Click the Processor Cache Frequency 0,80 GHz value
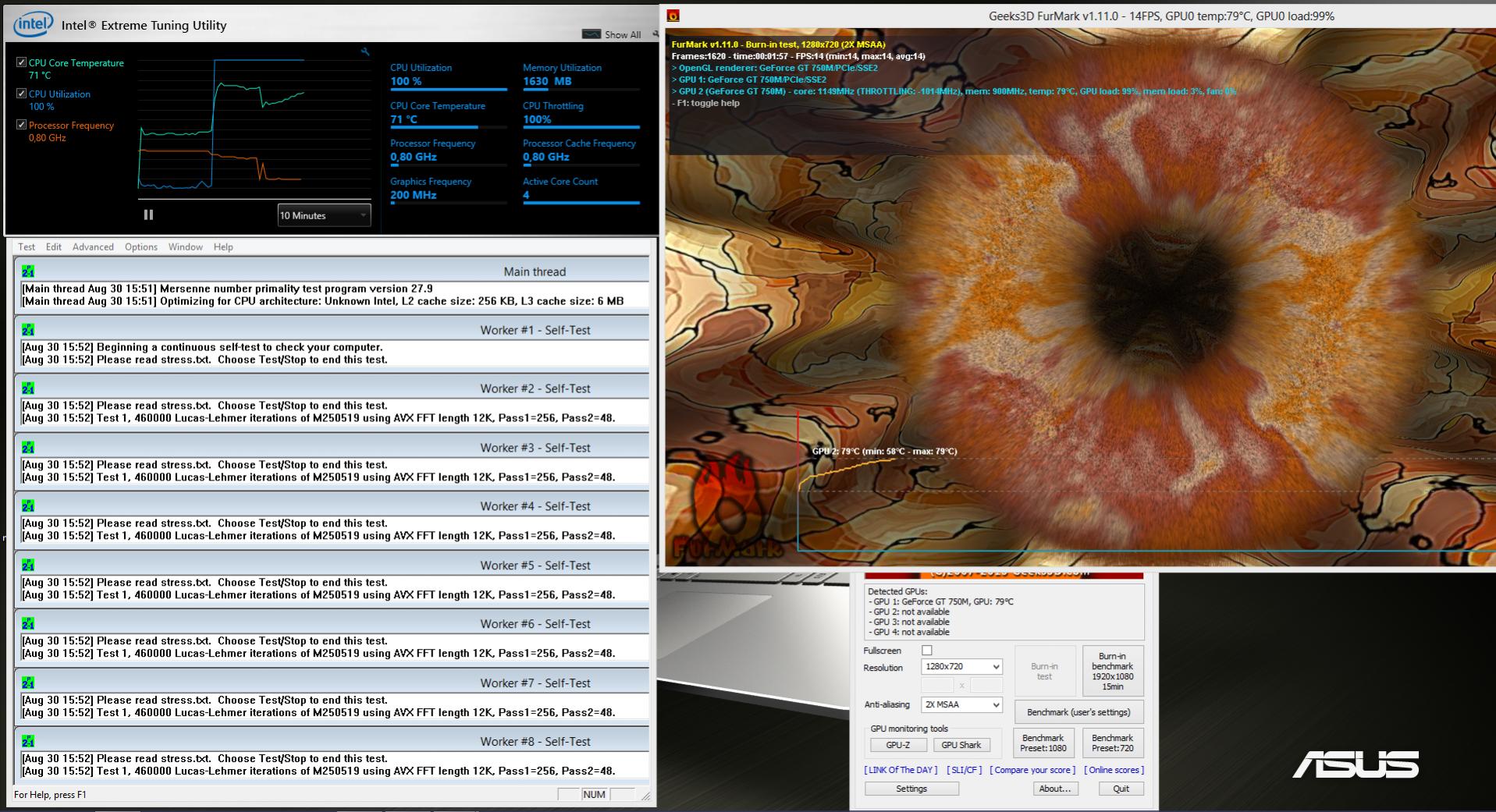1496x812 pixels. (x=545, y=157)
